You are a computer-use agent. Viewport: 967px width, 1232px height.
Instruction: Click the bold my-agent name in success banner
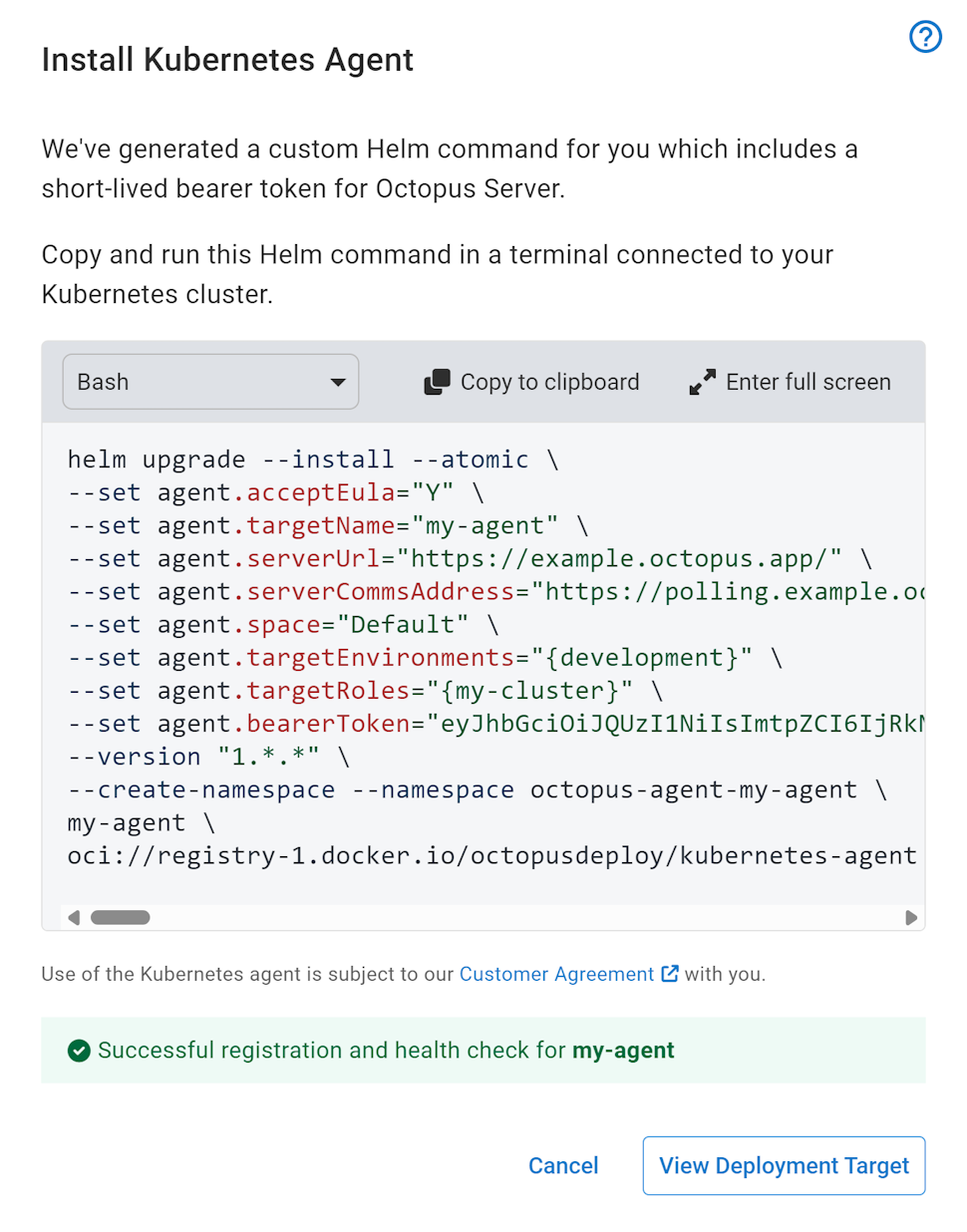623,1051
